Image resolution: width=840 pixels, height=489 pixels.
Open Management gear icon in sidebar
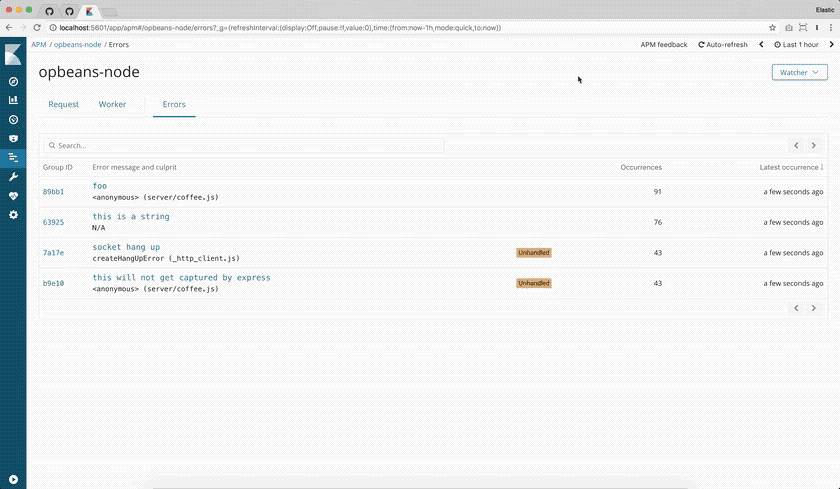click(x=13, y=215)
